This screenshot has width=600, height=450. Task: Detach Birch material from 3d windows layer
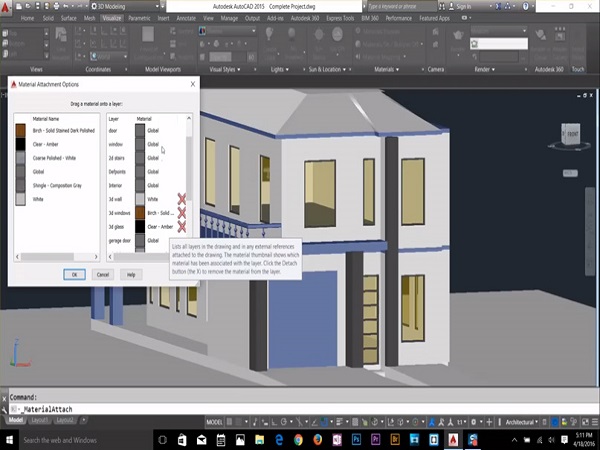[182, 213]
